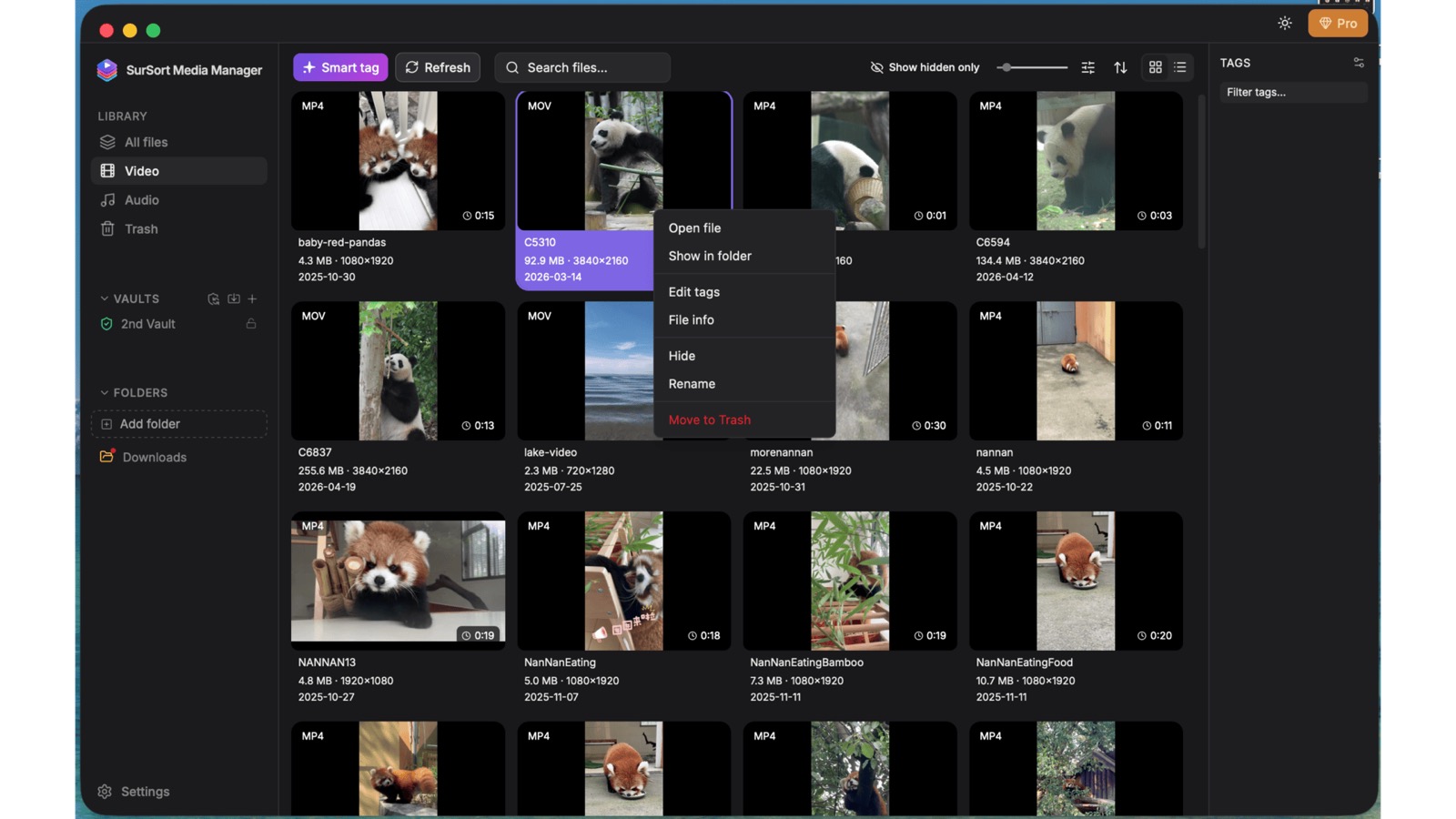This screenshot has height=819, width=1456.
Task: Click the Add folder button
Action: coord(178,424)
